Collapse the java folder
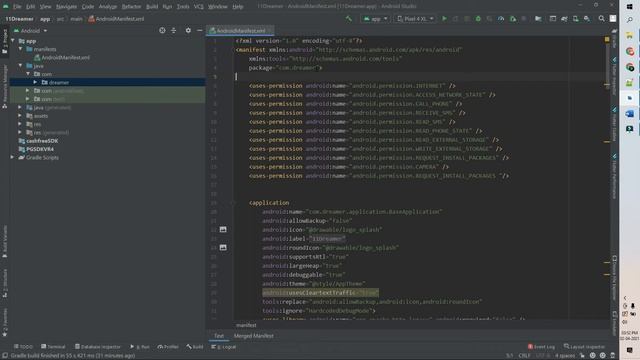Image resolution: width=640 pixels, height=360 pixels. click(20, 66)
